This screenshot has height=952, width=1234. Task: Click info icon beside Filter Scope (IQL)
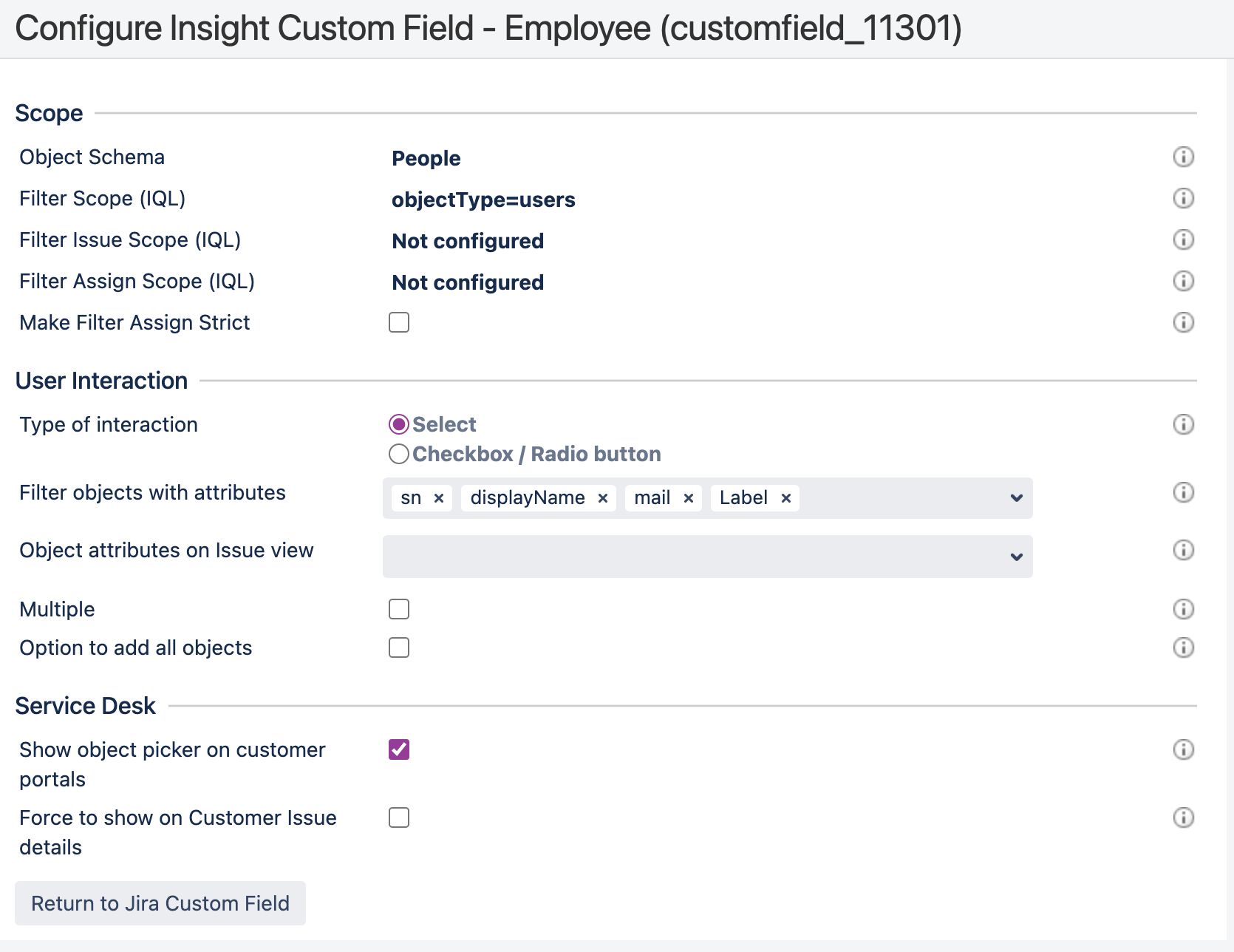[x=1183, y=198]
